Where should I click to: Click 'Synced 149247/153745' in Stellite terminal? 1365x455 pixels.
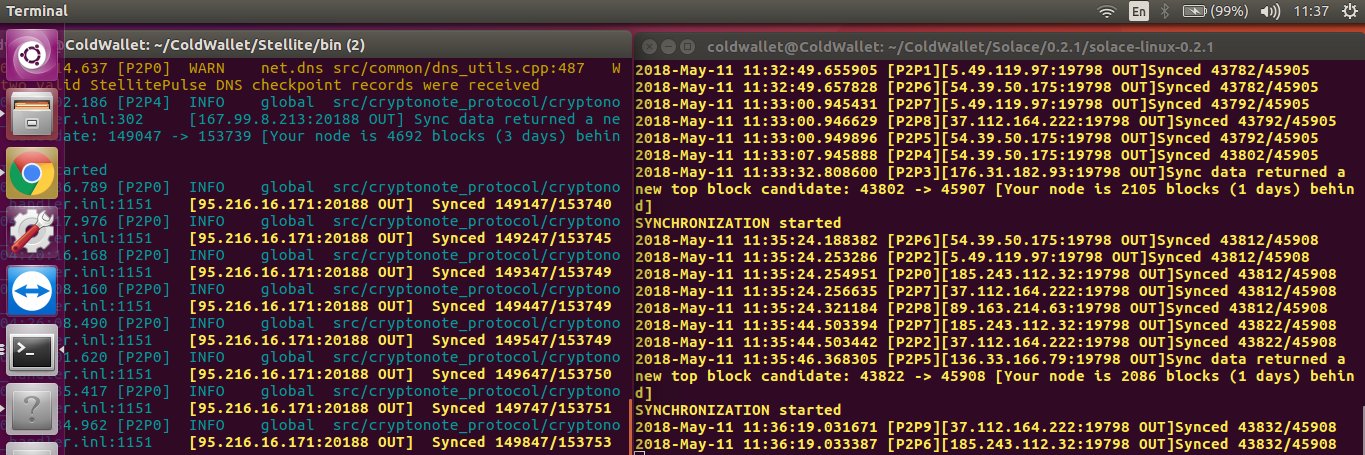coord(522,239)
